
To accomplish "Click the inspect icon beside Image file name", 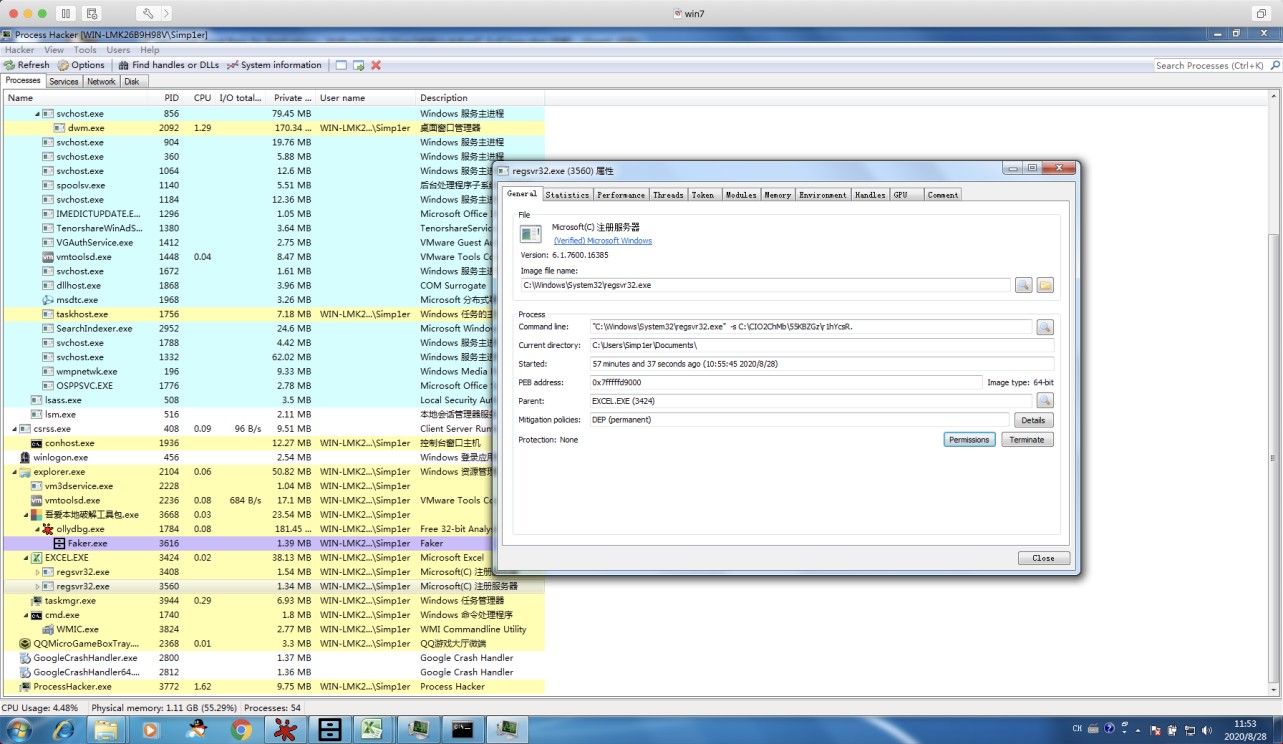I will (1023, 285).
